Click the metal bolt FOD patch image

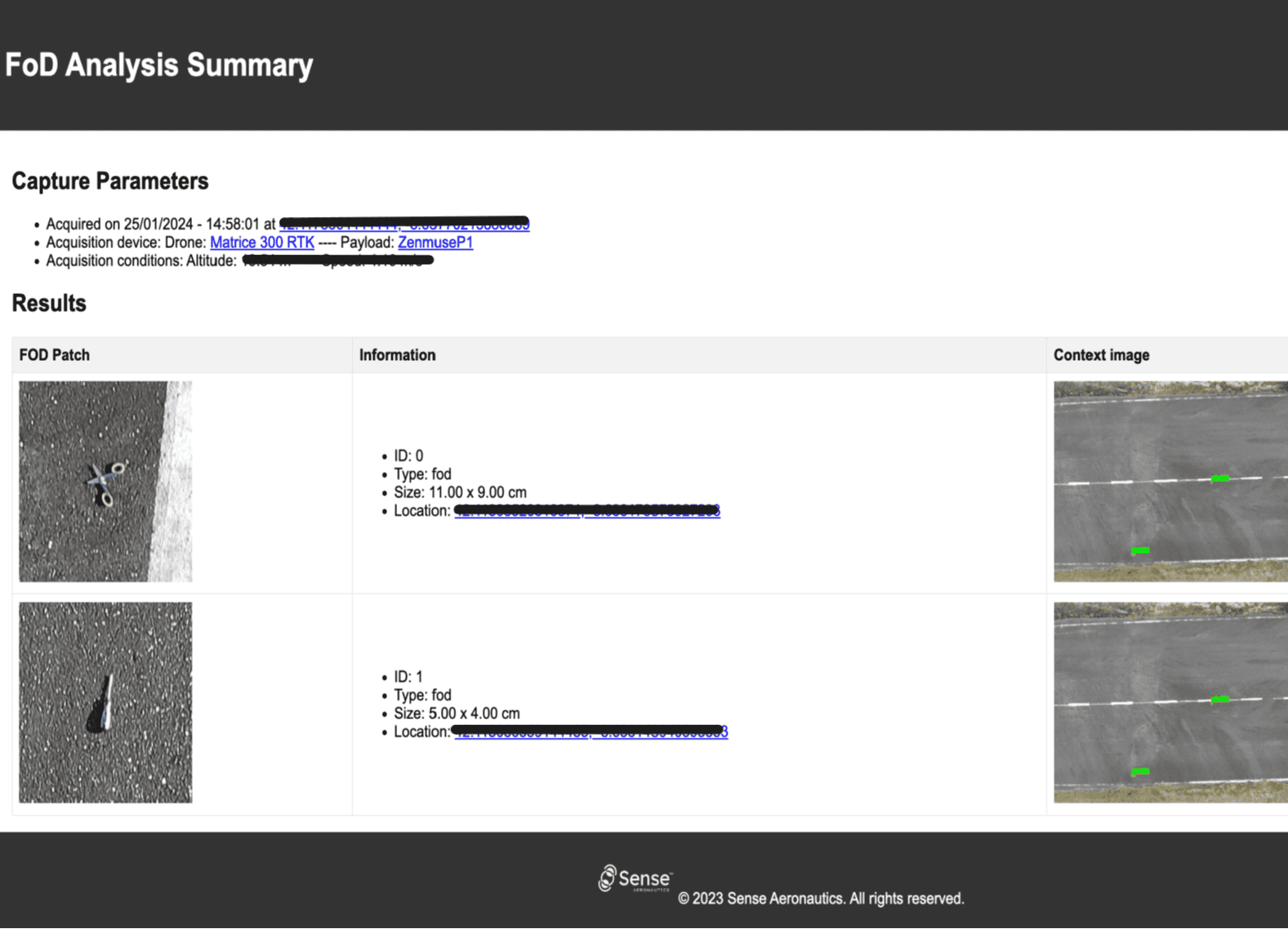[x=105, y=702]
